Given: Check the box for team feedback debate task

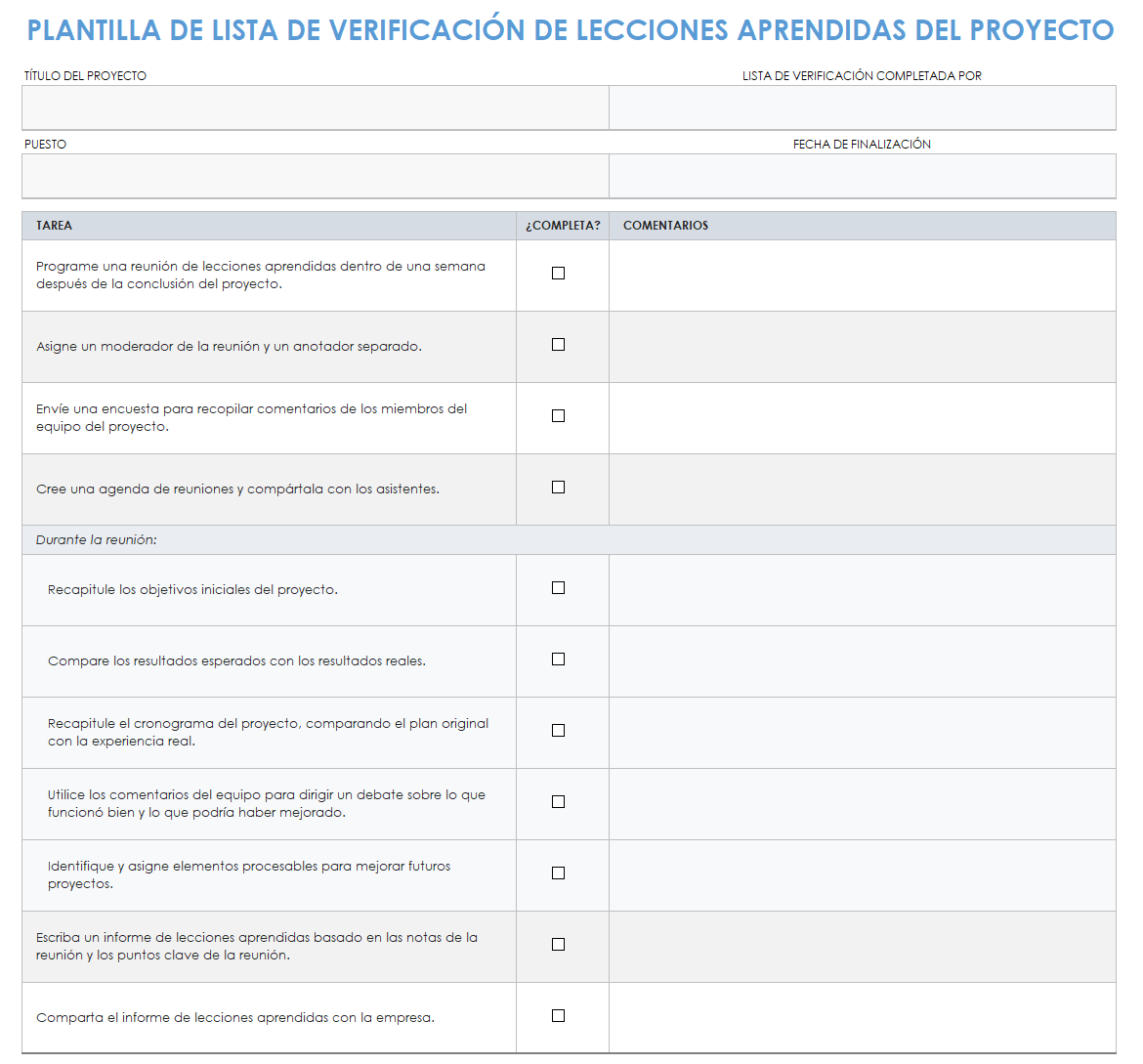Looking at the screenshot, I should [x=558, y=801].
